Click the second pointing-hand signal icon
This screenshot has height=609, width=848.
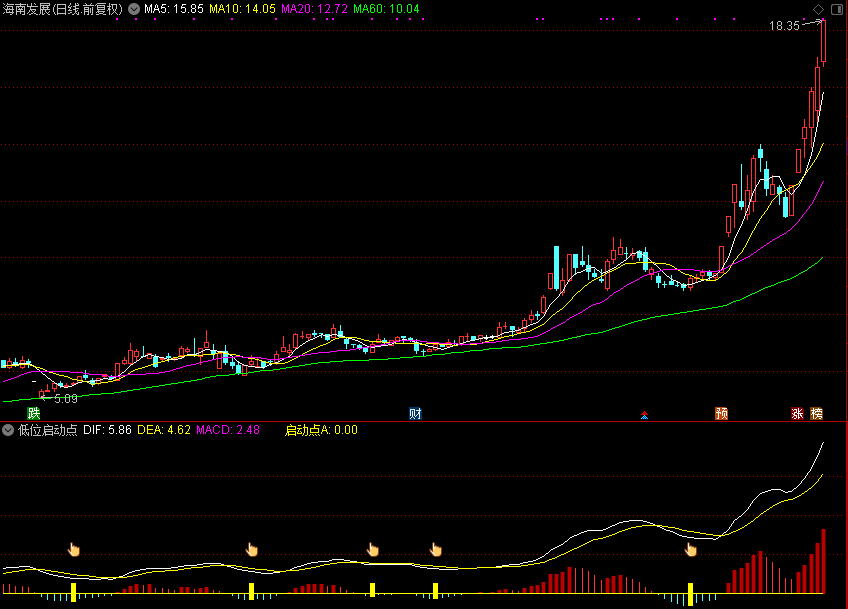click(x=251, y=550)
